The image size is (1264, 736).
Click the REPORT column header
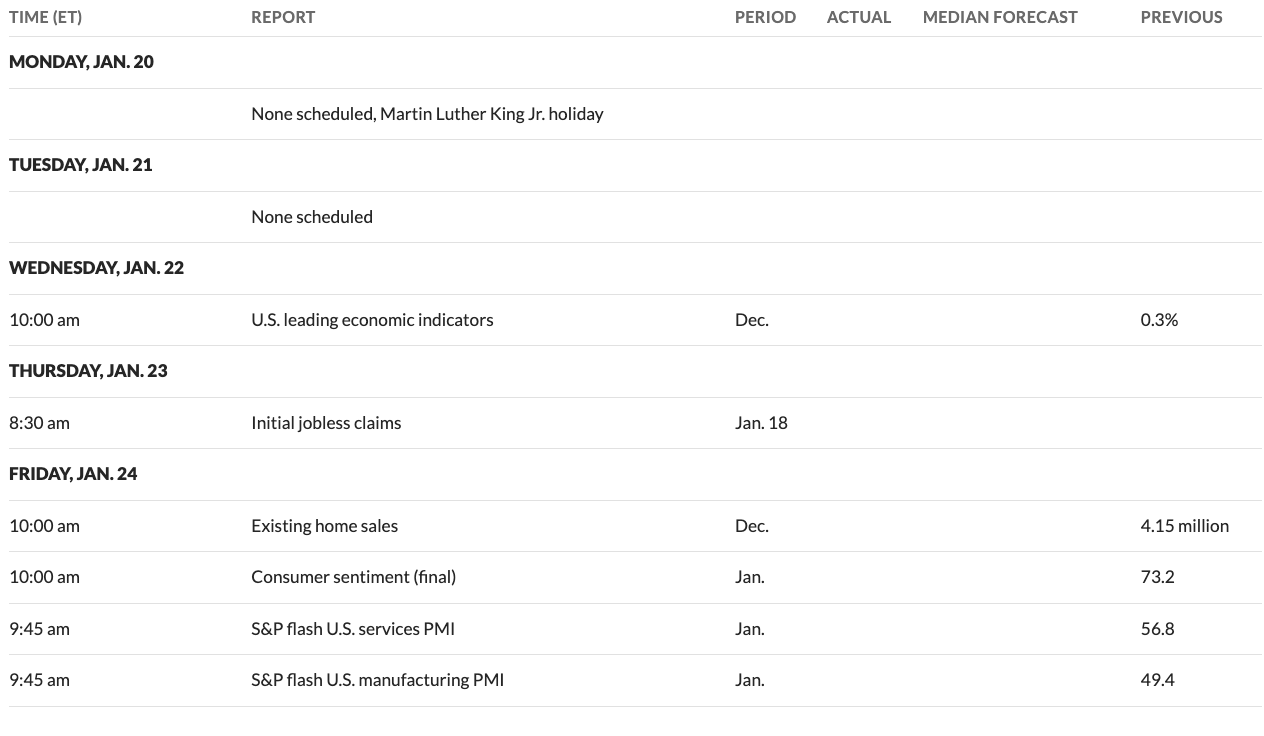click(283, 17)
